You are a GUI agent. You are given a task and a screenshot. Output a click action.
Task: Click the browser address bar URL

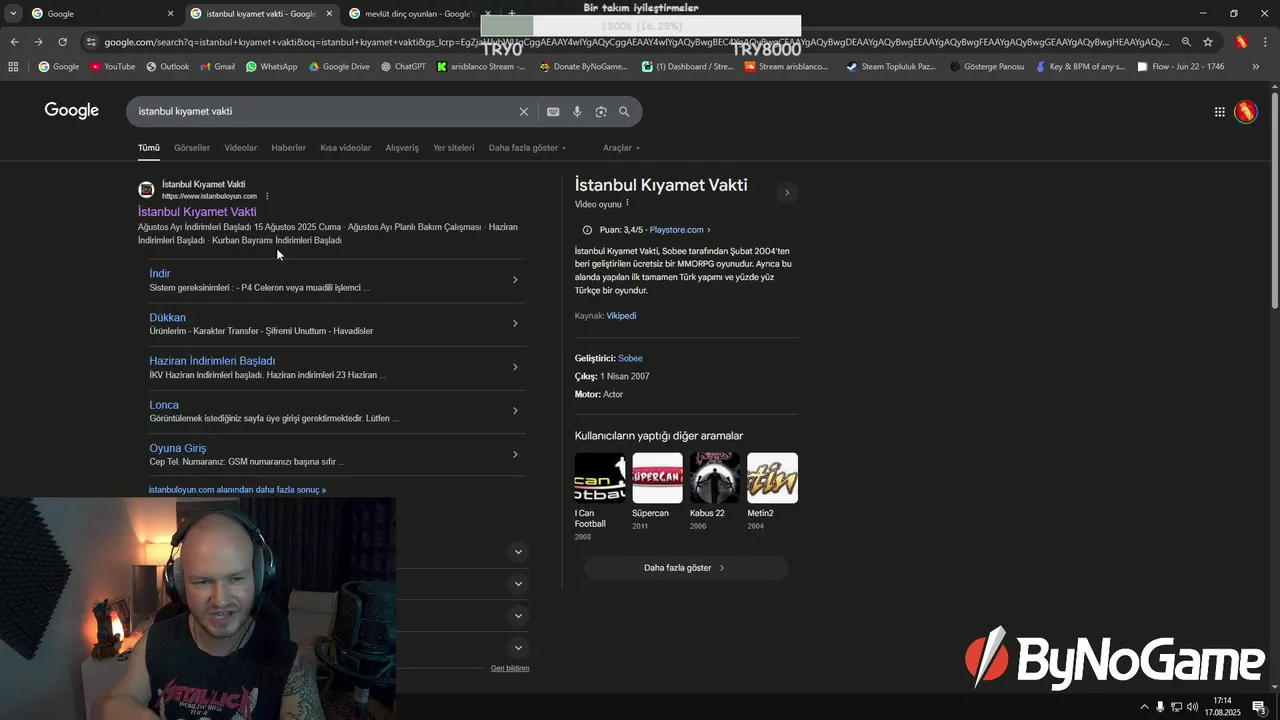[635, 42]
